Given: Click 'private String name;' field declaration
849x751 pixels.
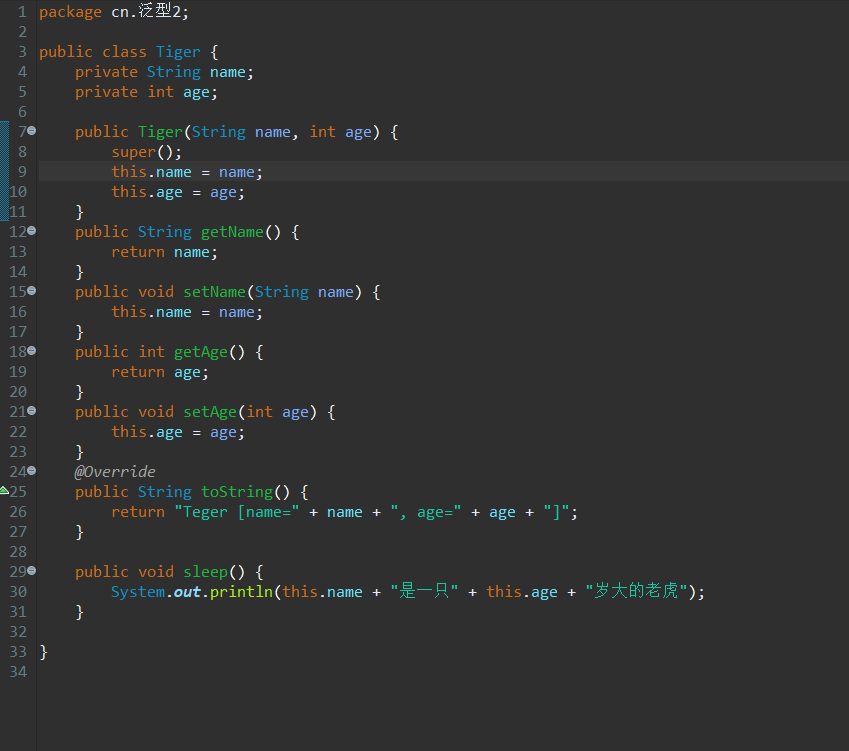Looking at the screenshot, I should 164,72.
